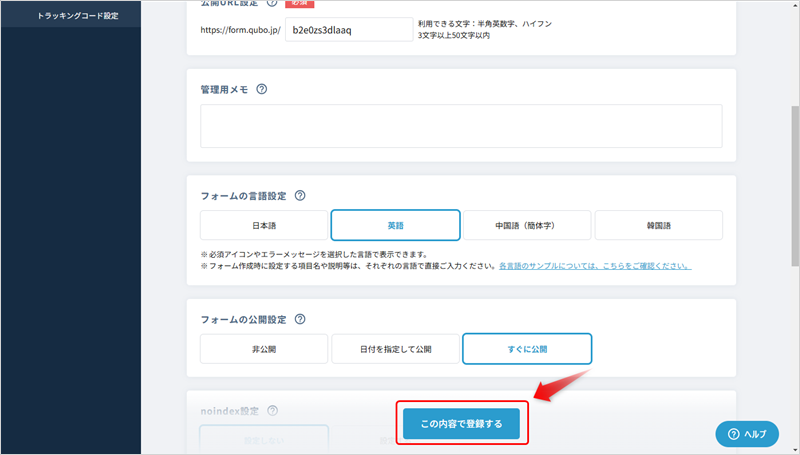This screenshot has height=455, width=800.
Task: Open the ヘルプ floating button
Action: coord(747,433)
